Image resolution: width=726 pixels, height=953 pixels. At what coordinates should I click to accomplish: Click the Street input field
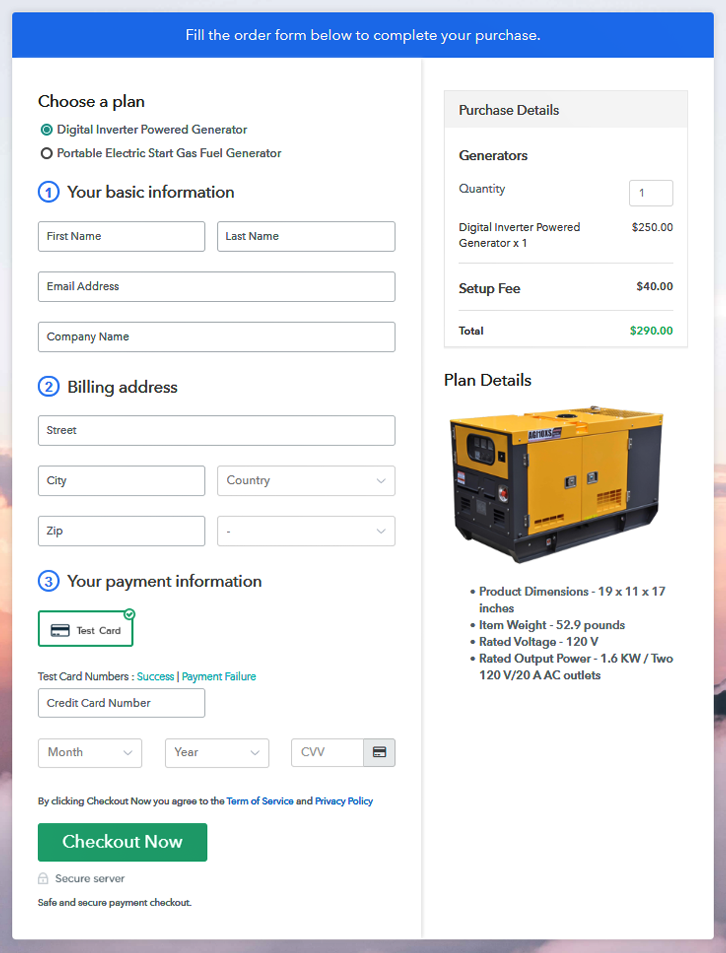click(x=216, y=430)
